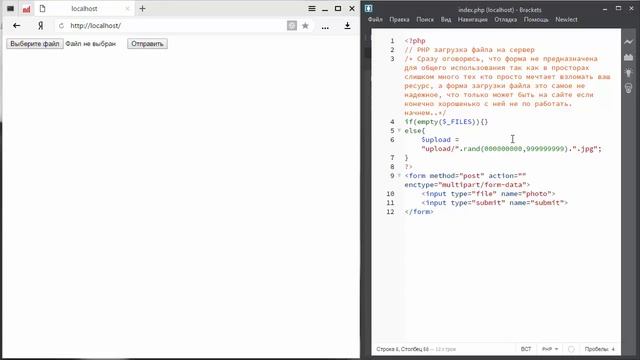Open the browser hamburger menu
The width and height of the screenshot is (640, 360).
(312, 9)
